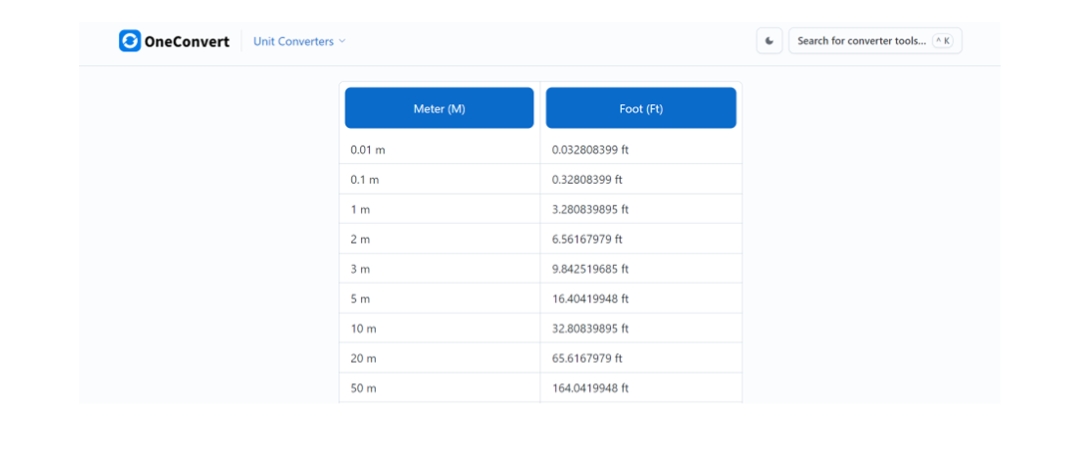Select the 0.32808399 ft value
Viewport: 1080px width, 455px height.
pos(587,179)
